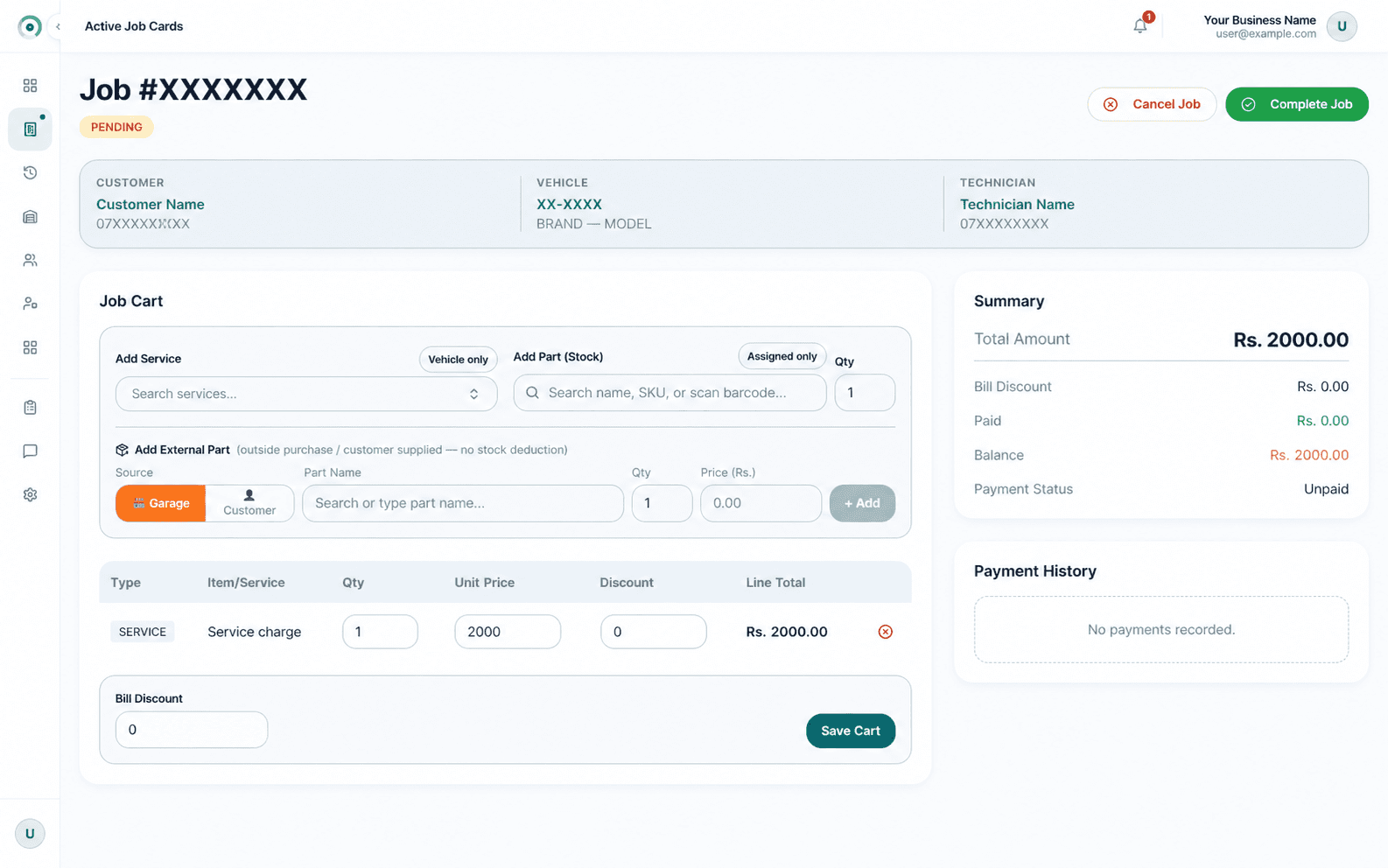Open the customers (two people) sidebar icon

30,260
